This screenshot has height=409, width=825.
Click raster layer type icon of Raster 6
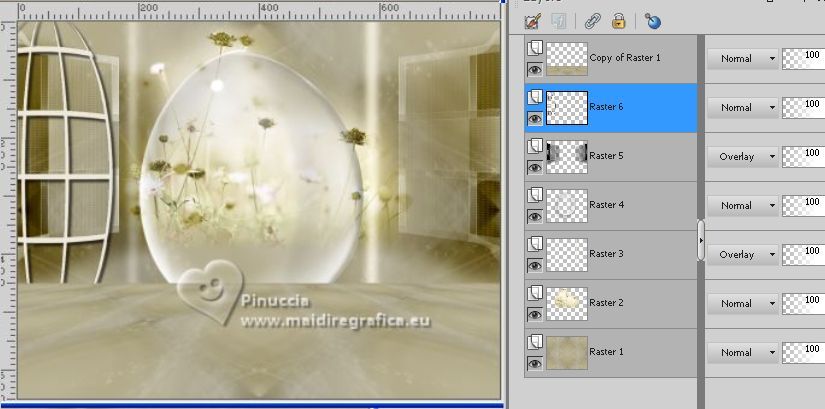[x=535, y=97]
